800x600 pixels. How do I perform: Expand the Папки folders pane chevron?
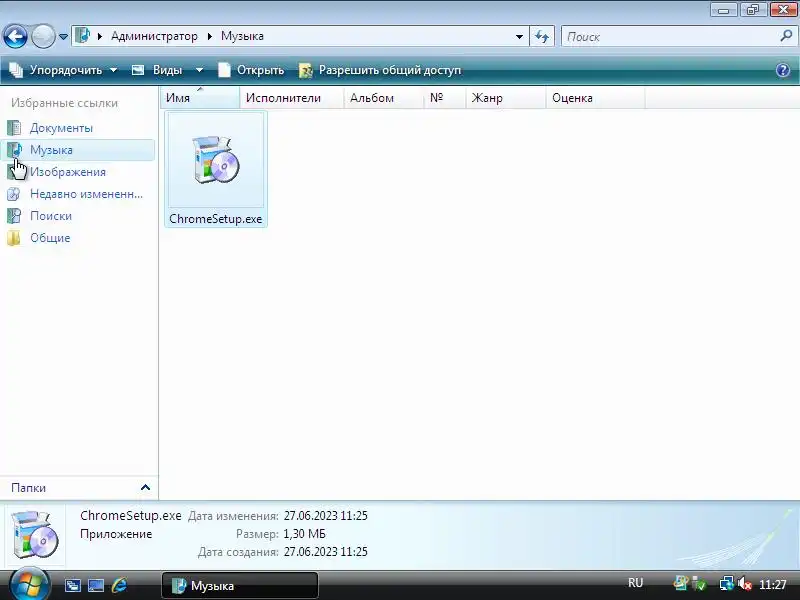click(x=145, y=488)
